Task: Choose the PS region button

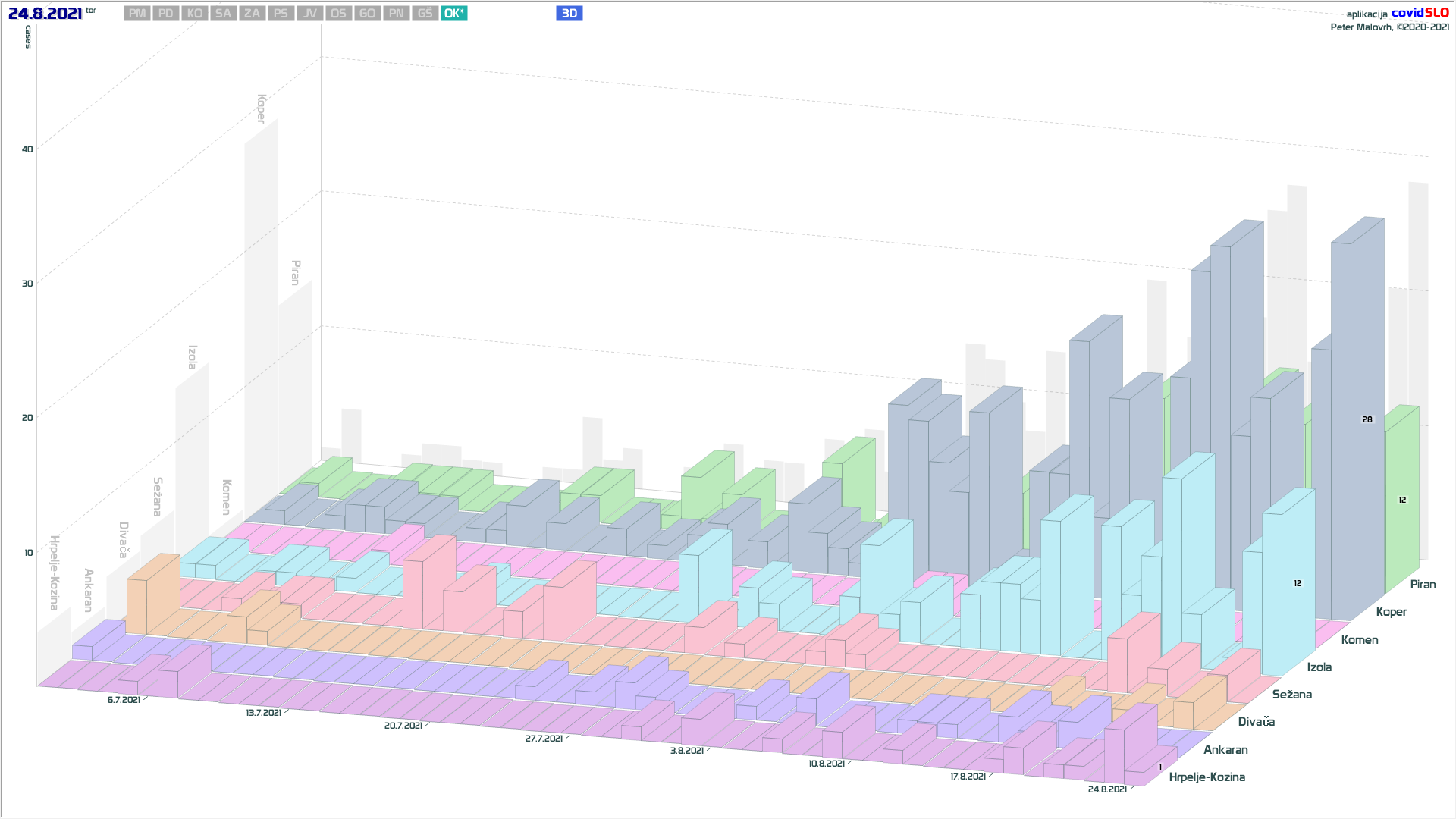Action: tap(281, 14)
